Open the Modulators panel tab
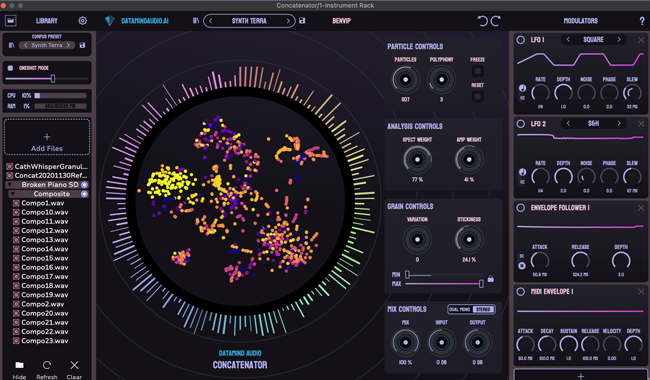 click(580, 21)
